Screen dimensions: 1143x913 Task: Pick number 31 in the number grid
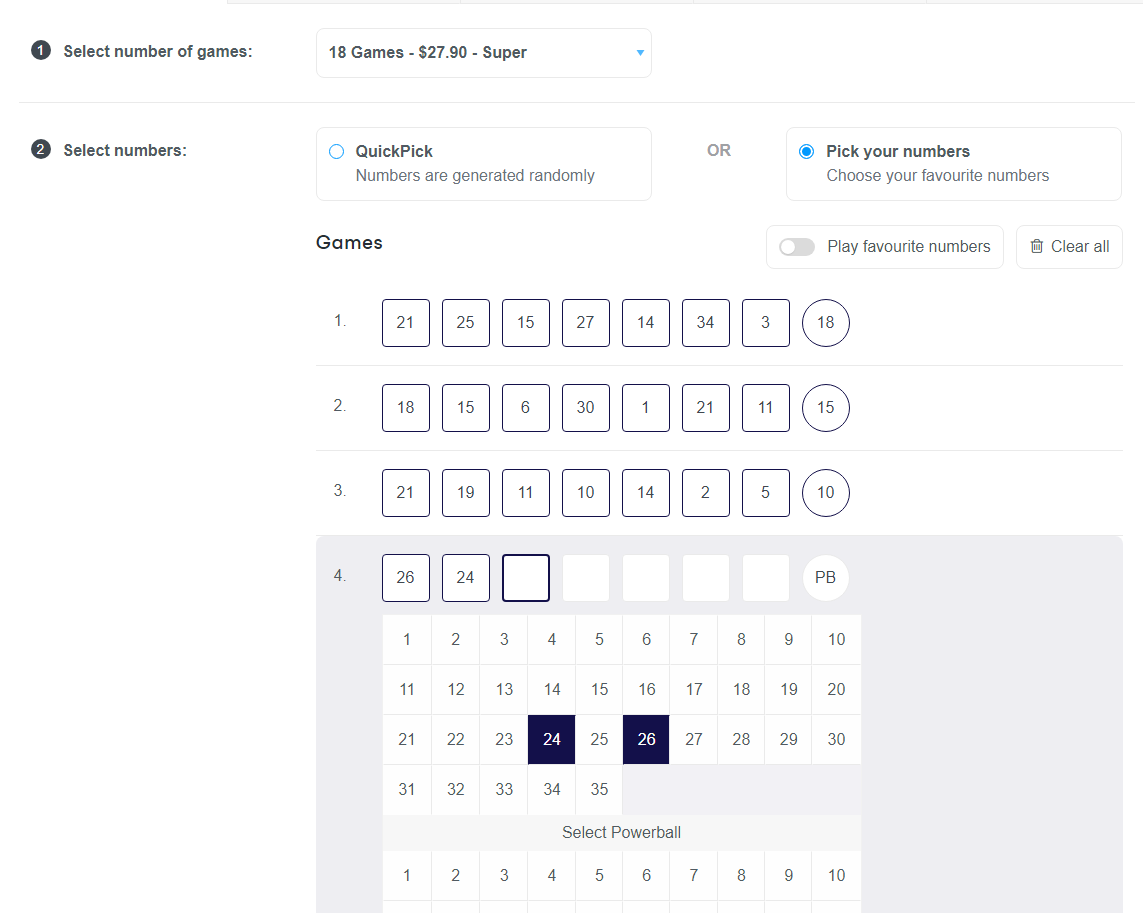coord(407,789)
